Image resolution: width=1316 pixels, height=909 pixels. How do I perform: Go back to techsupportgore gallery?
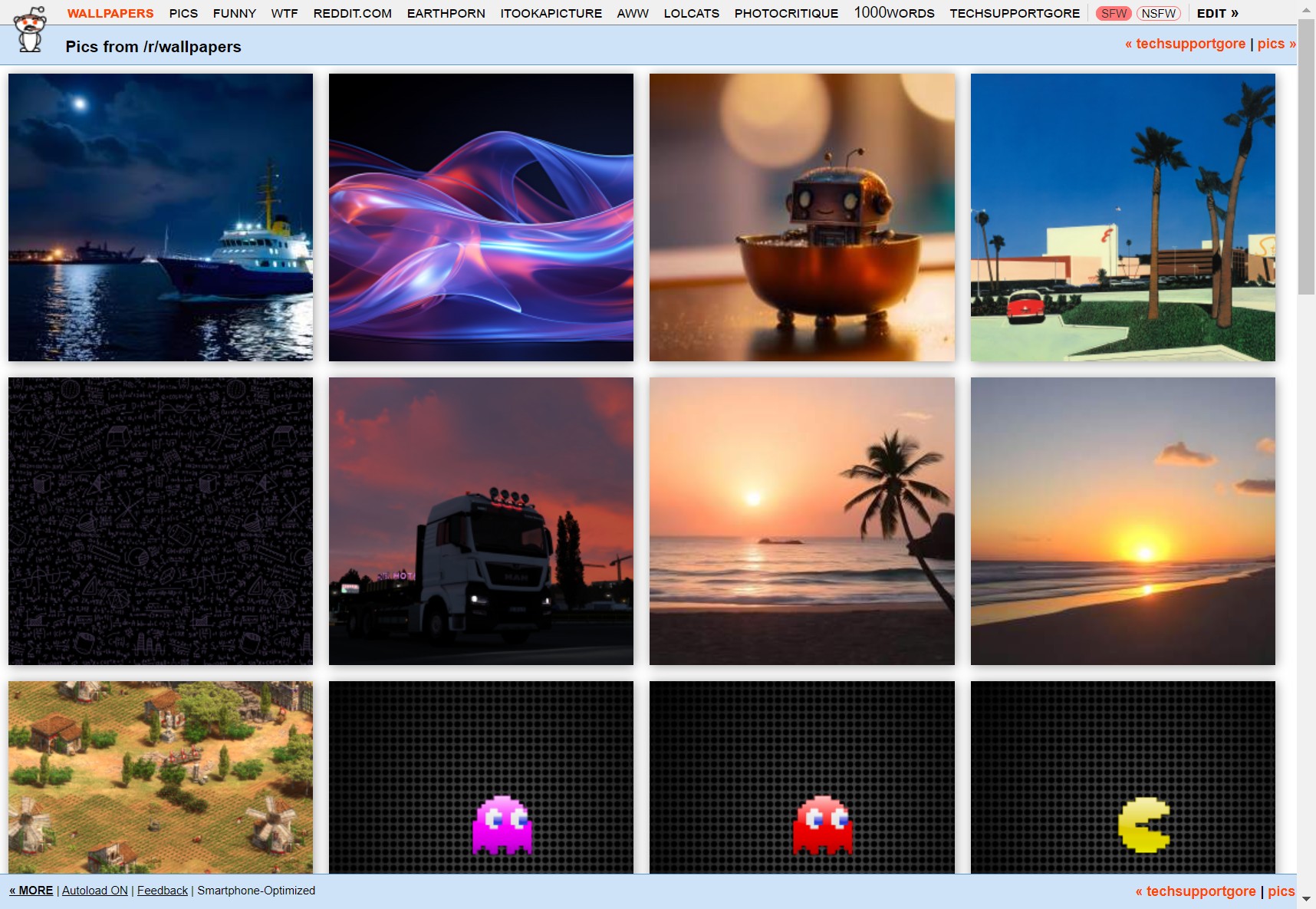(1186, 44)
